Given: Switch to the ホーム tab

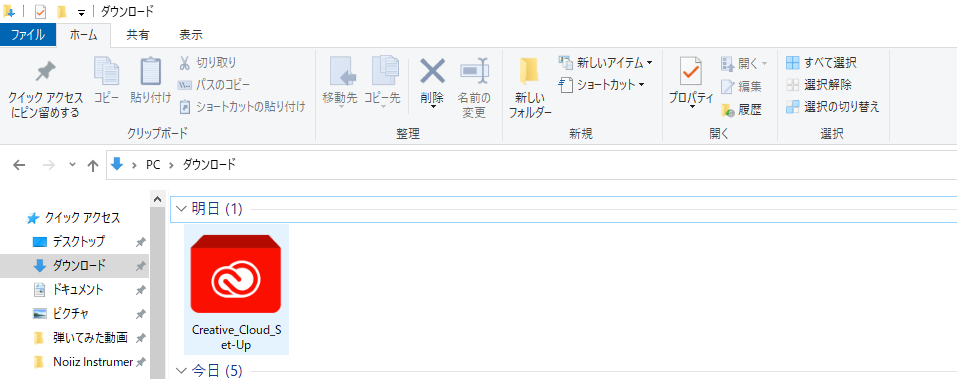Looking at the screenshot, I should click(84, 35).
